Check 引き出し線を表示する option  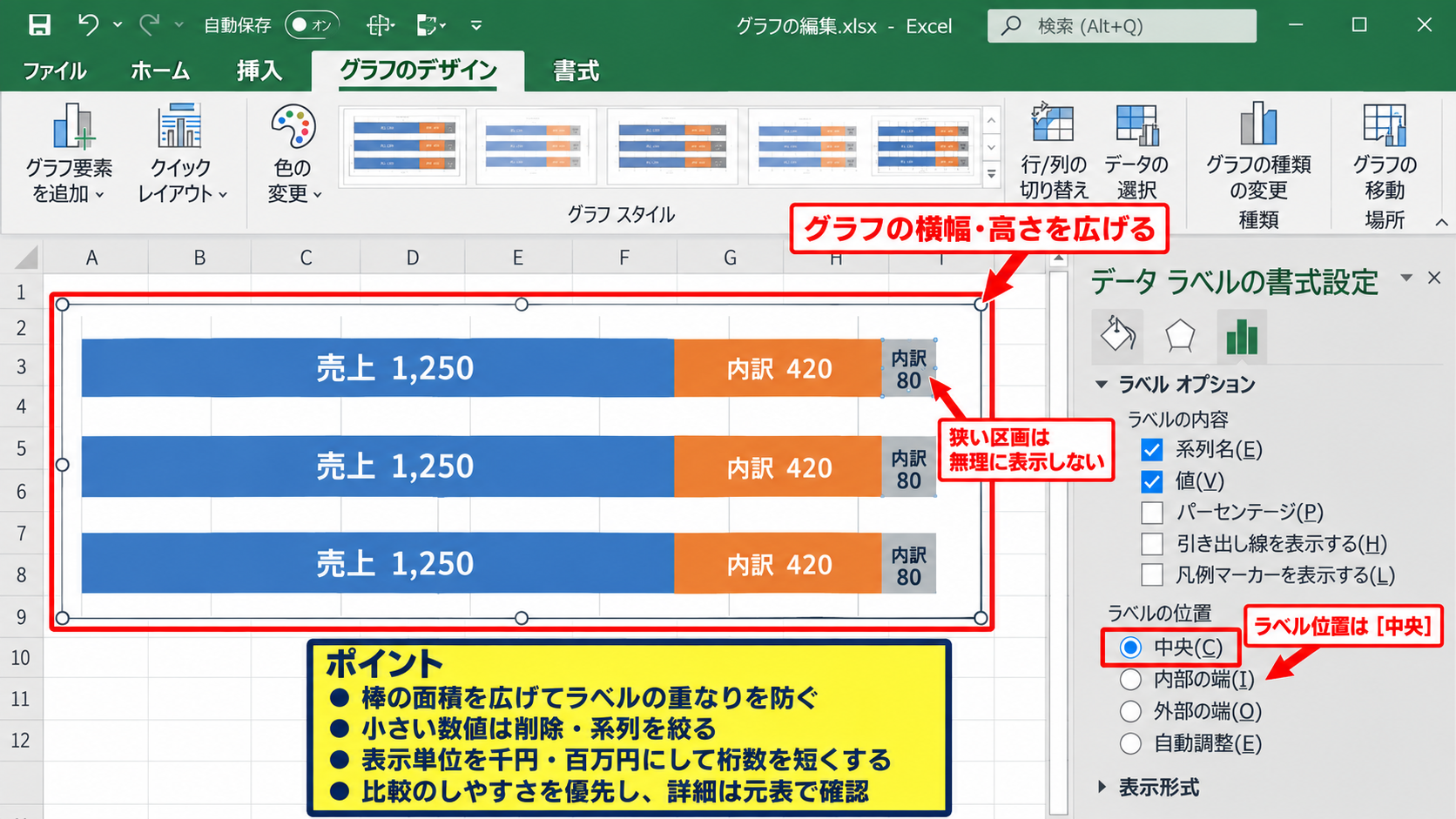[x=1152, y=544]
